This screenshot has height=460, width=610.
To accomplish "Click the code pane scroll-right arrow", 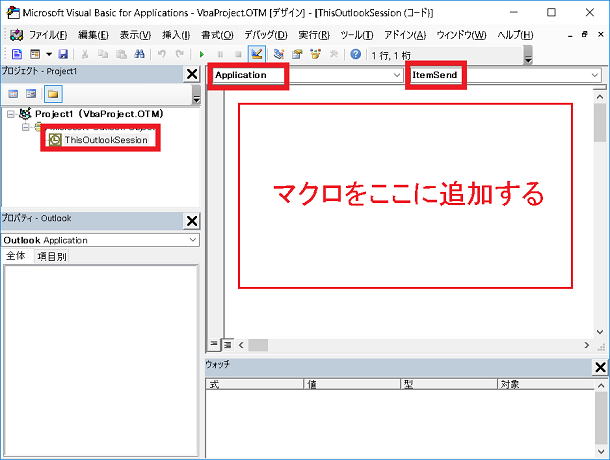I will pos(587,345).
